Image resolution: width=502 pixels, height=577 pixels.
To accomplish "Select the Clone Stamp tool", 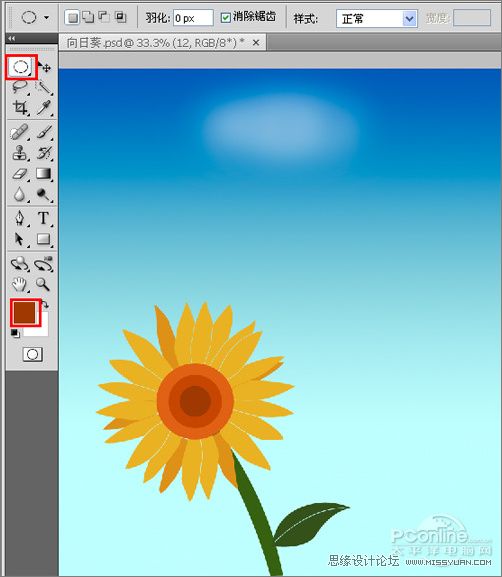I will coord(20,153).
